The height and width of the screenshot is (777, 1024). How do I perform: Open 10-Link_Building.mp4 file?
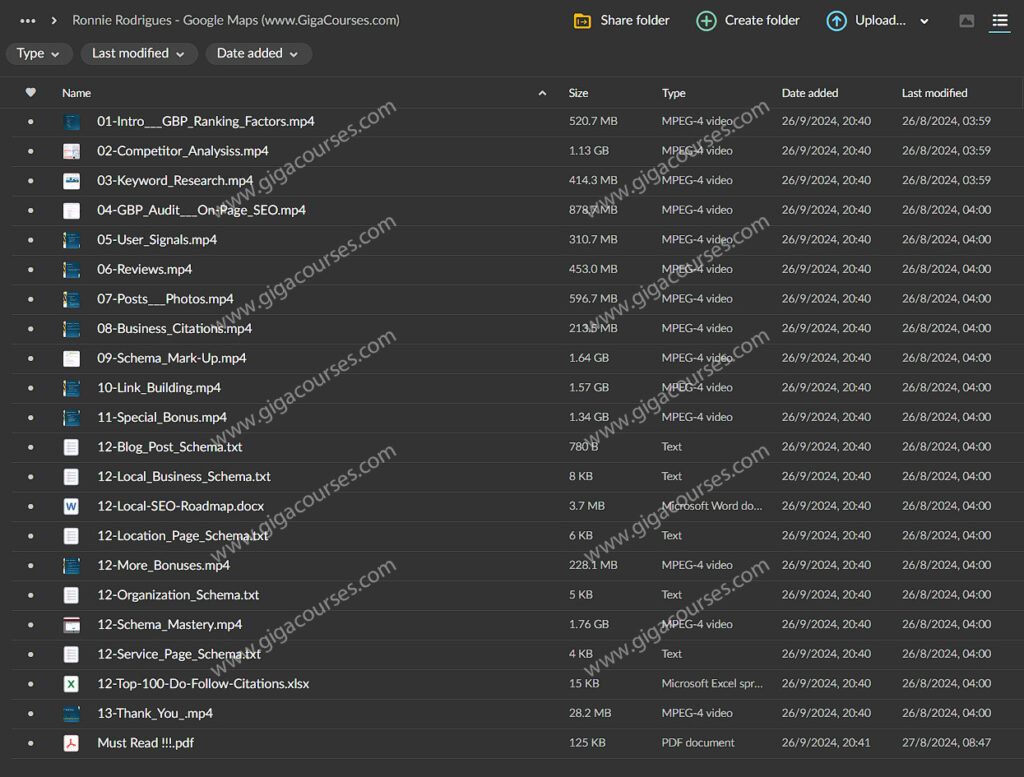tap(159, 388)
